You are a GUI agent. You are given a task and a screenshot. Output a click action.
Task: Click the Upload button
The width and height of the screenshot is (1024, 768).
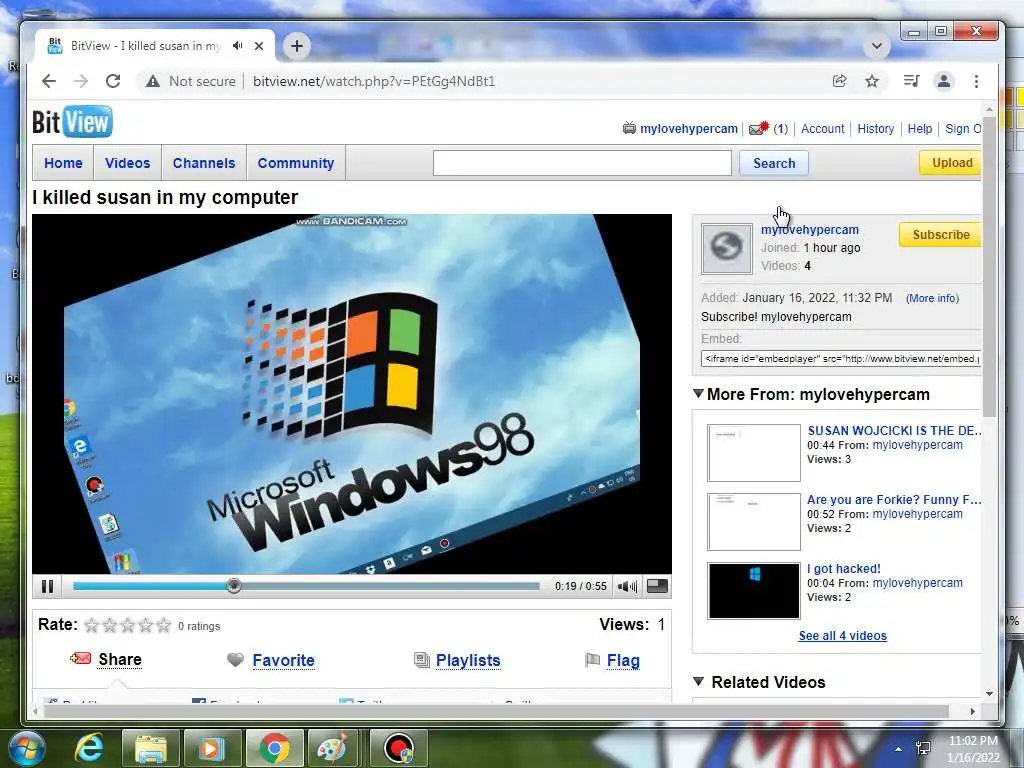(950, 163)
